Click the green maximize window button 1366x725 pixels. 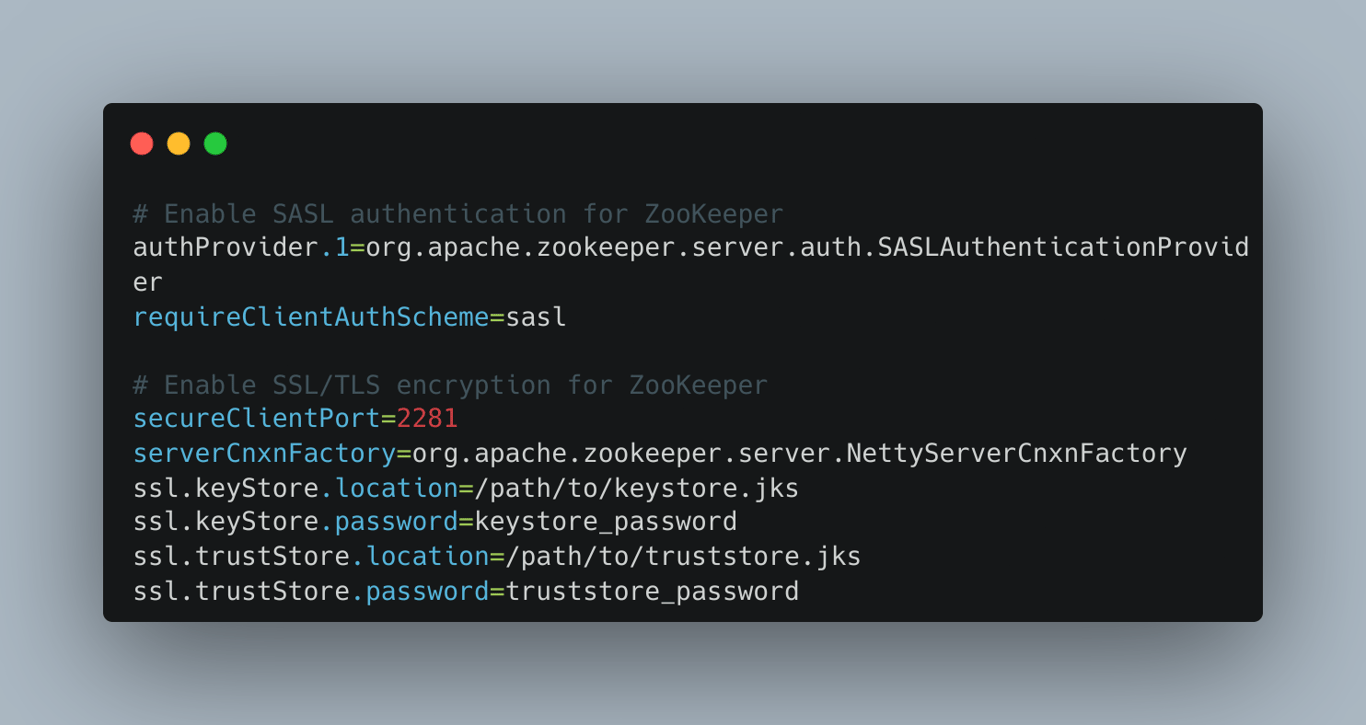(x=214, y=143)
